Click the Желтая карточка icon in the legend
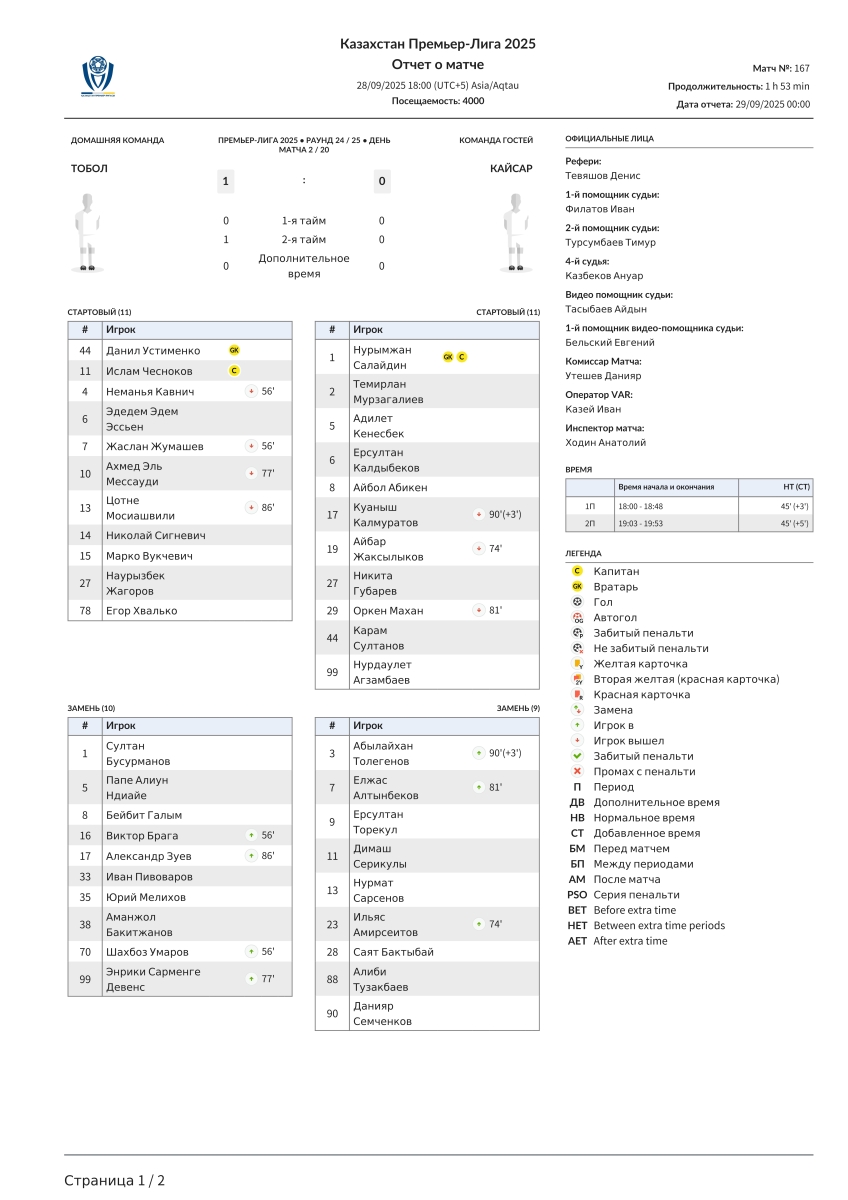Viewport: 848px width, 1200px height. click(577, 664)
